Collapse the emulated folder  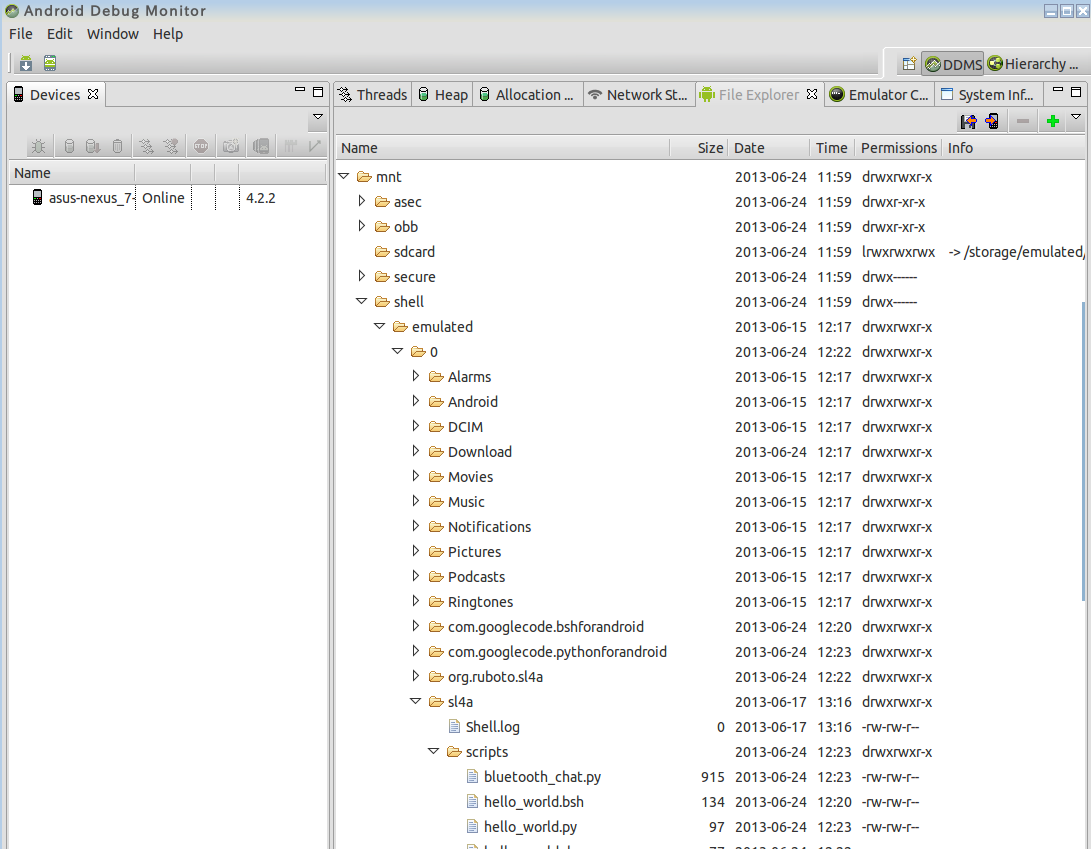pos(380,326)
